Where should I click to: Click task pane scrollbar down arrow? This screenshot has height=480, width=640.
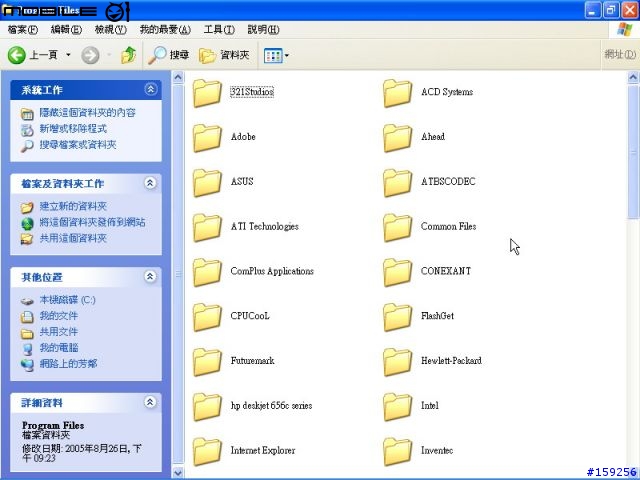[x=178, y=472]
